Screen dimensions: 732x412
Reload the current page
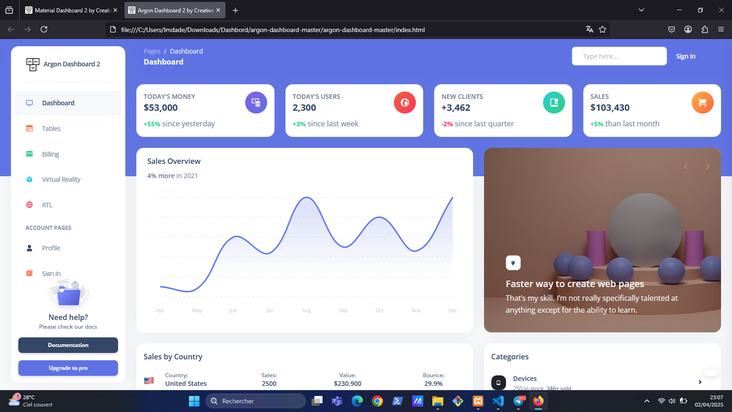[44, 29]
